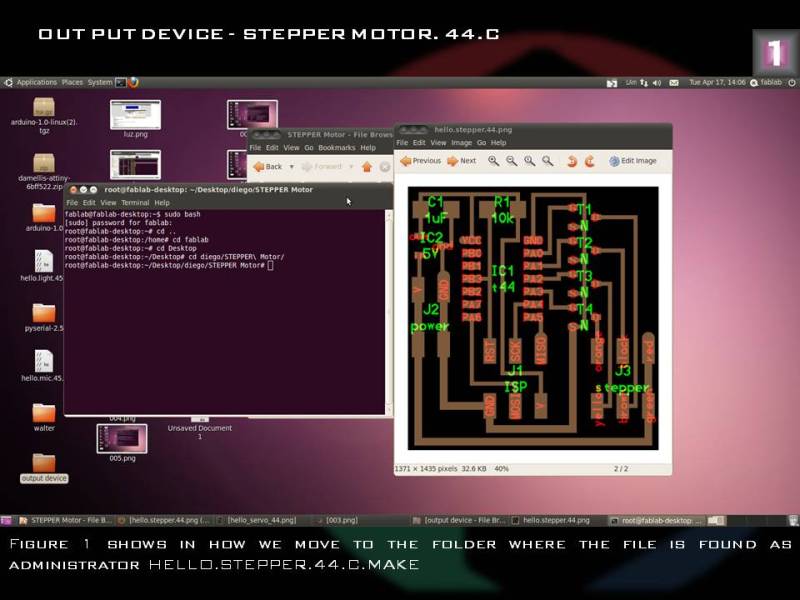The height and width of the screenshot is (600, 800).
Task: Click the network indicator icon
Action: click(644, 83)
